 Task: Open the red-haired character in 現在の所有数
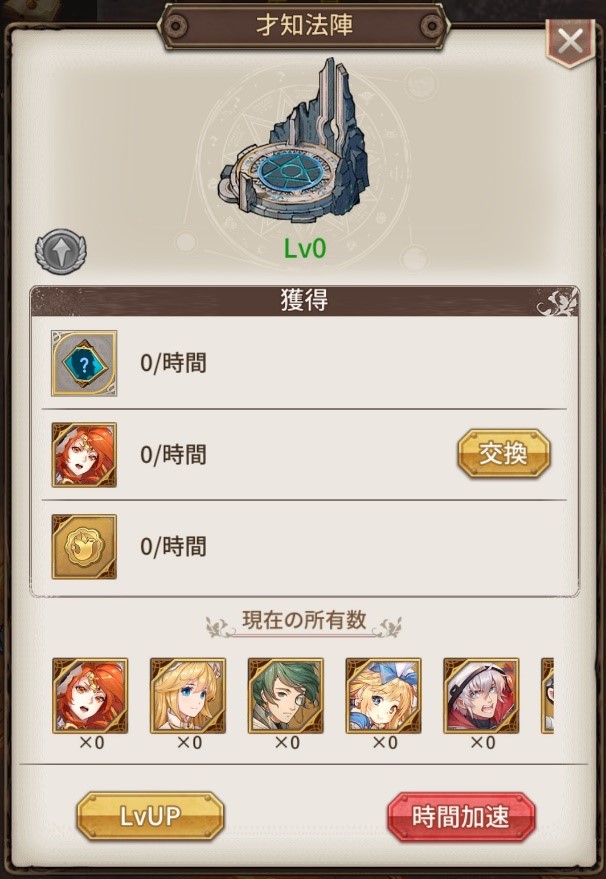pyautogui.click(x=90, y=696)
